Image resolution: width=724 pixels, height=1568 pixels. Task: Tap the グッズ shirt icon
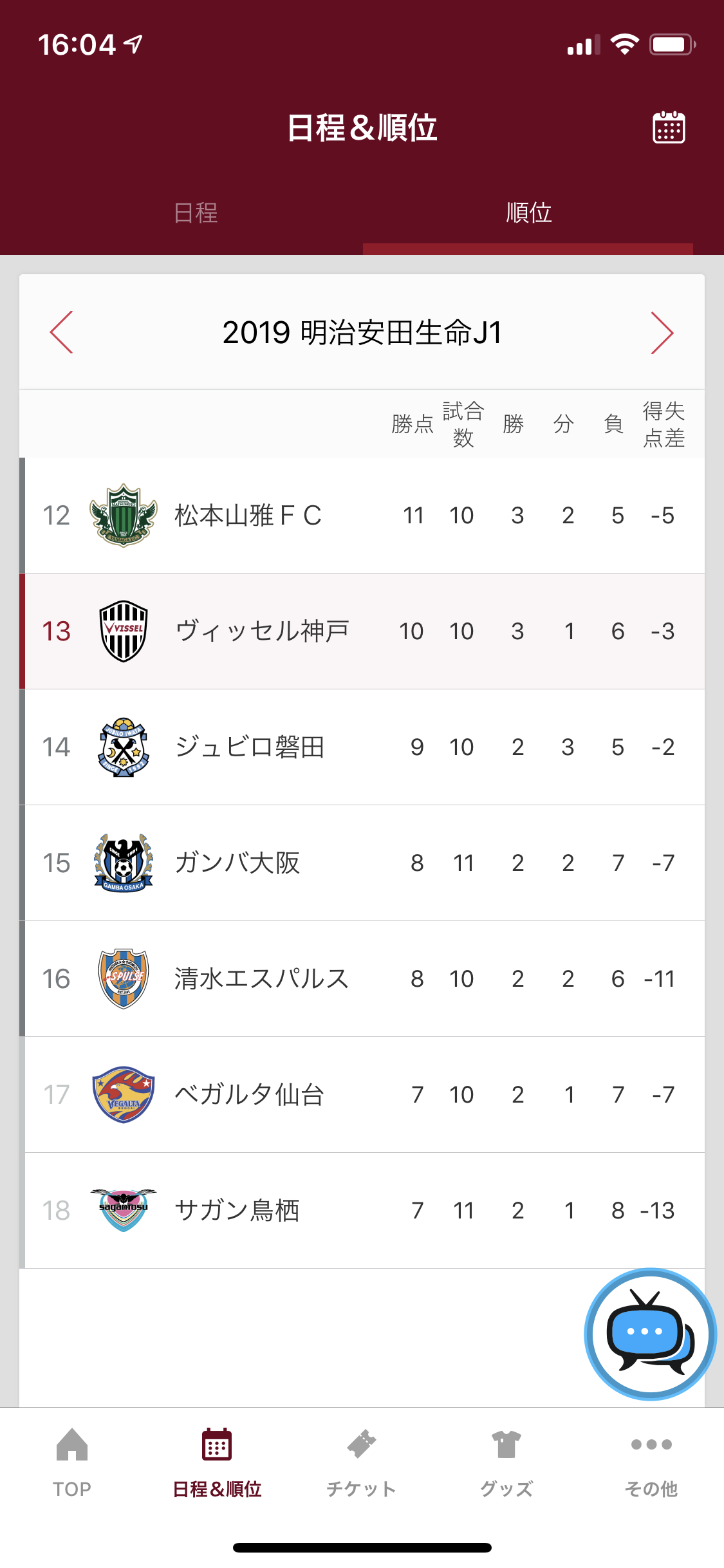[506, 1446]
